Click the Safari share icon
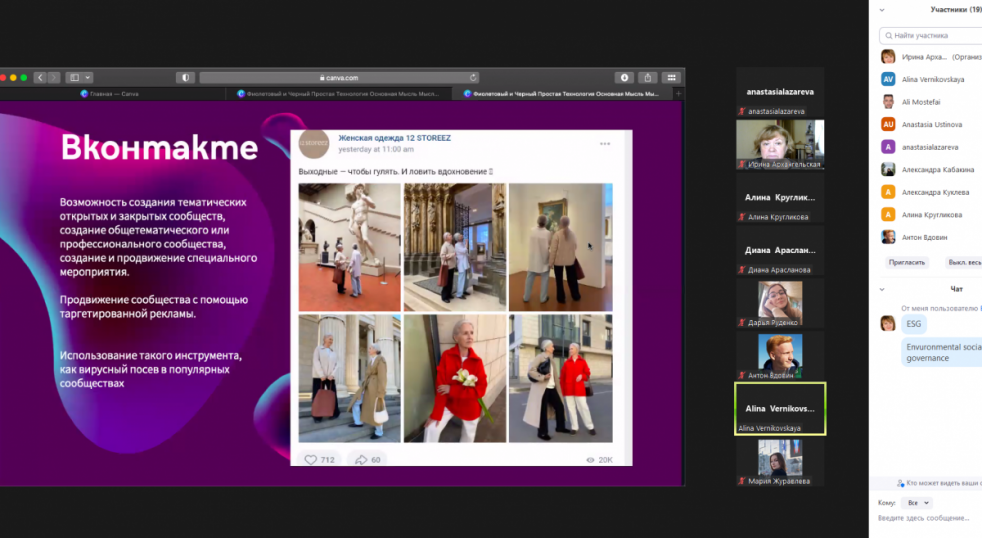The height and width of the screenshot is (538, 982). (648, 78)
